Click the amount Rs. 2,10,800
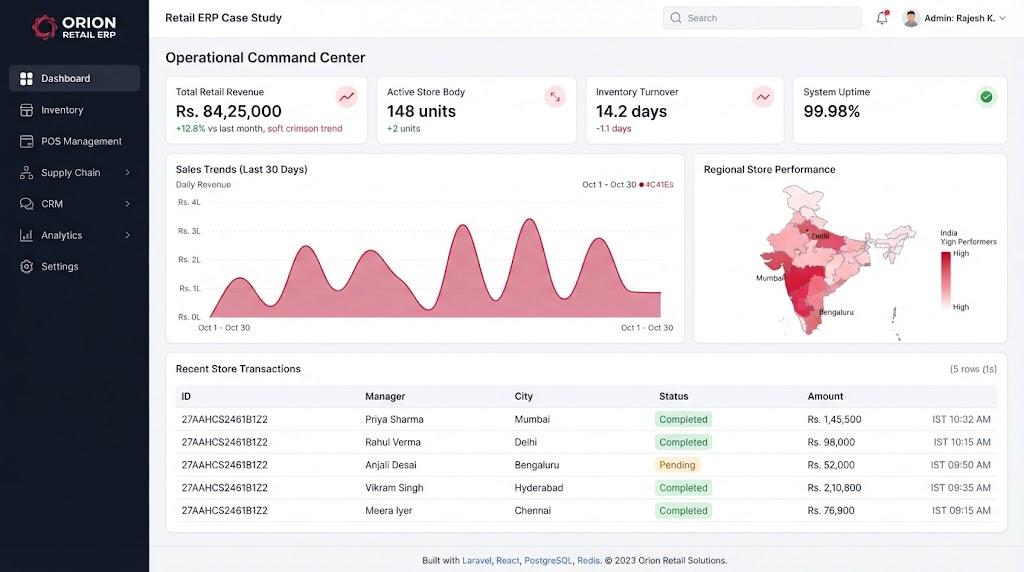This screenshot has height=572, width=1024. pyautogui.click(x=835, y=488)
